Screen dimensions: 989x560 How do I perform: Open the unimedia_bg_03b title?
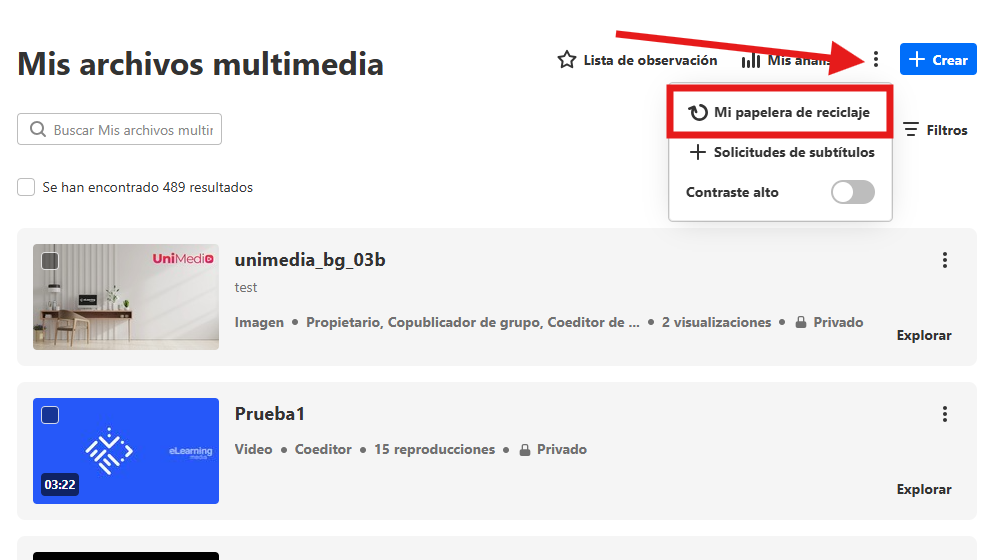310,260
